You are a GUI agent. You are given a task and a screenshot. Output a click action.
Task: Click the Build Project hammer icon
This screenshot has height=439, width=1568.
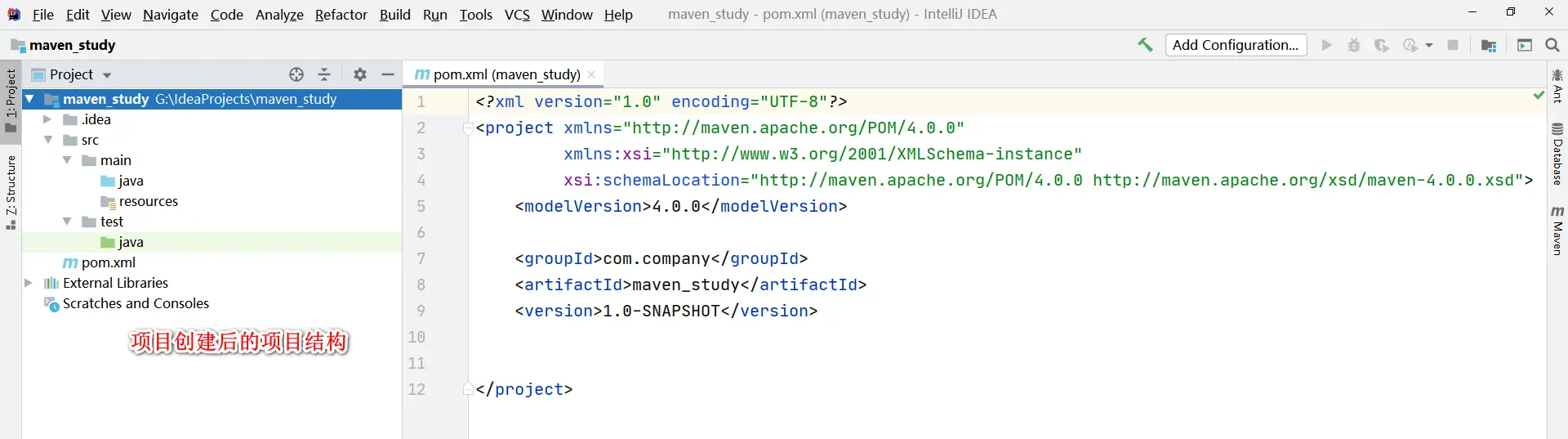point(1145,45)
